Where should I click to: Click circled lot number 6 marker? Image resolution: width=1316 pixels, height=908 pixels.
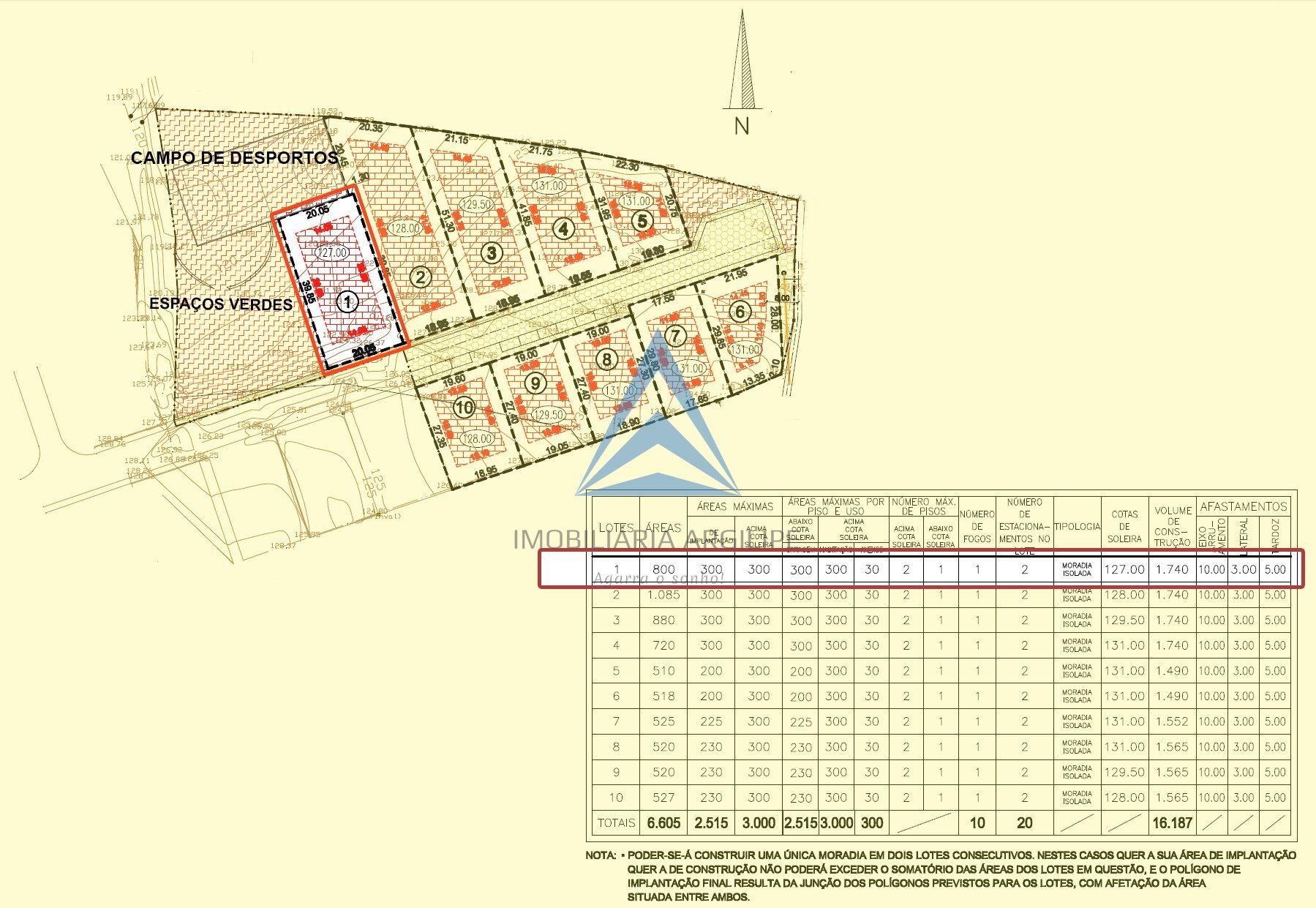point(740,312)
